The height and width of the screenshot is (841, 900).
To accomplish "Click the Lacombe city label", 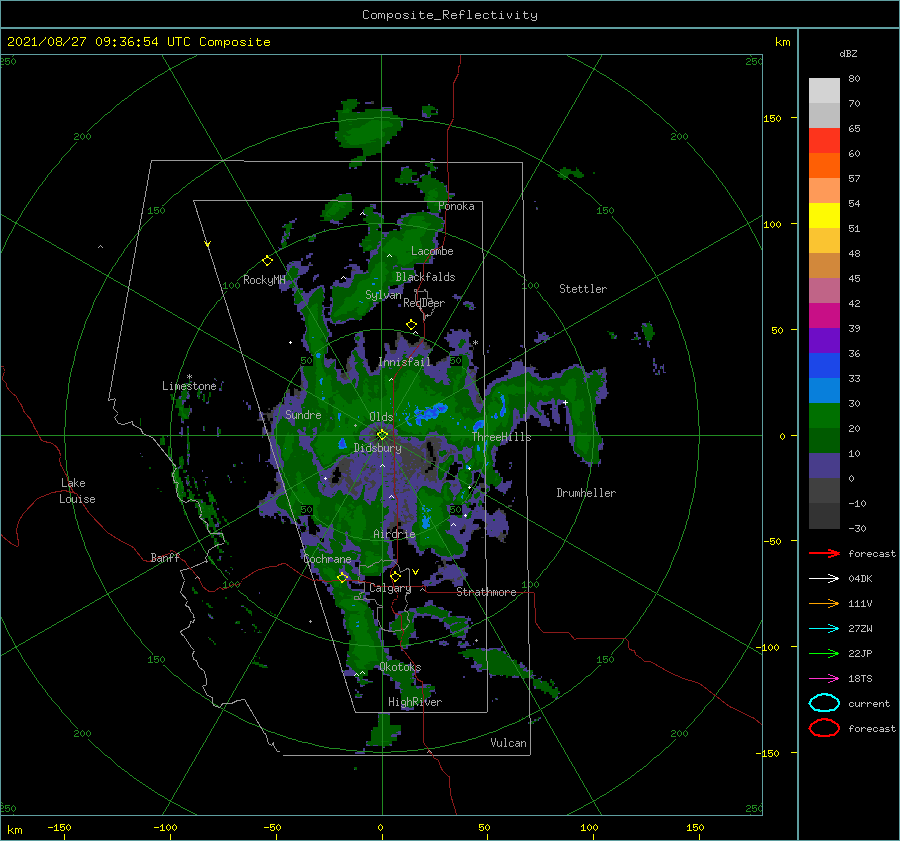I will point(432,251).
